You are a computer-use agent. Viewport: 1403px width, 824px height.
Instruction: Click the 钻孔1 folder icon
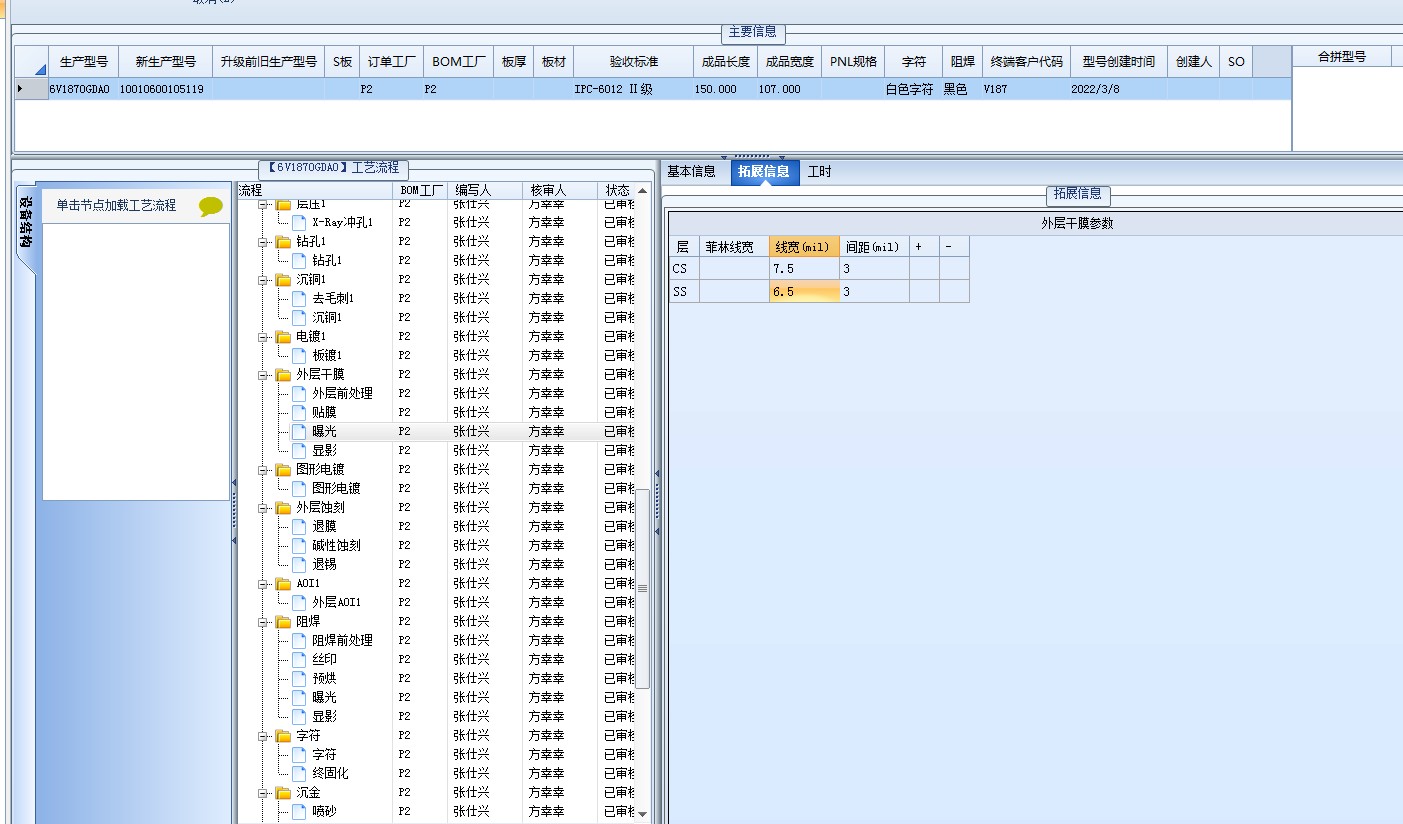click(283, 242)
